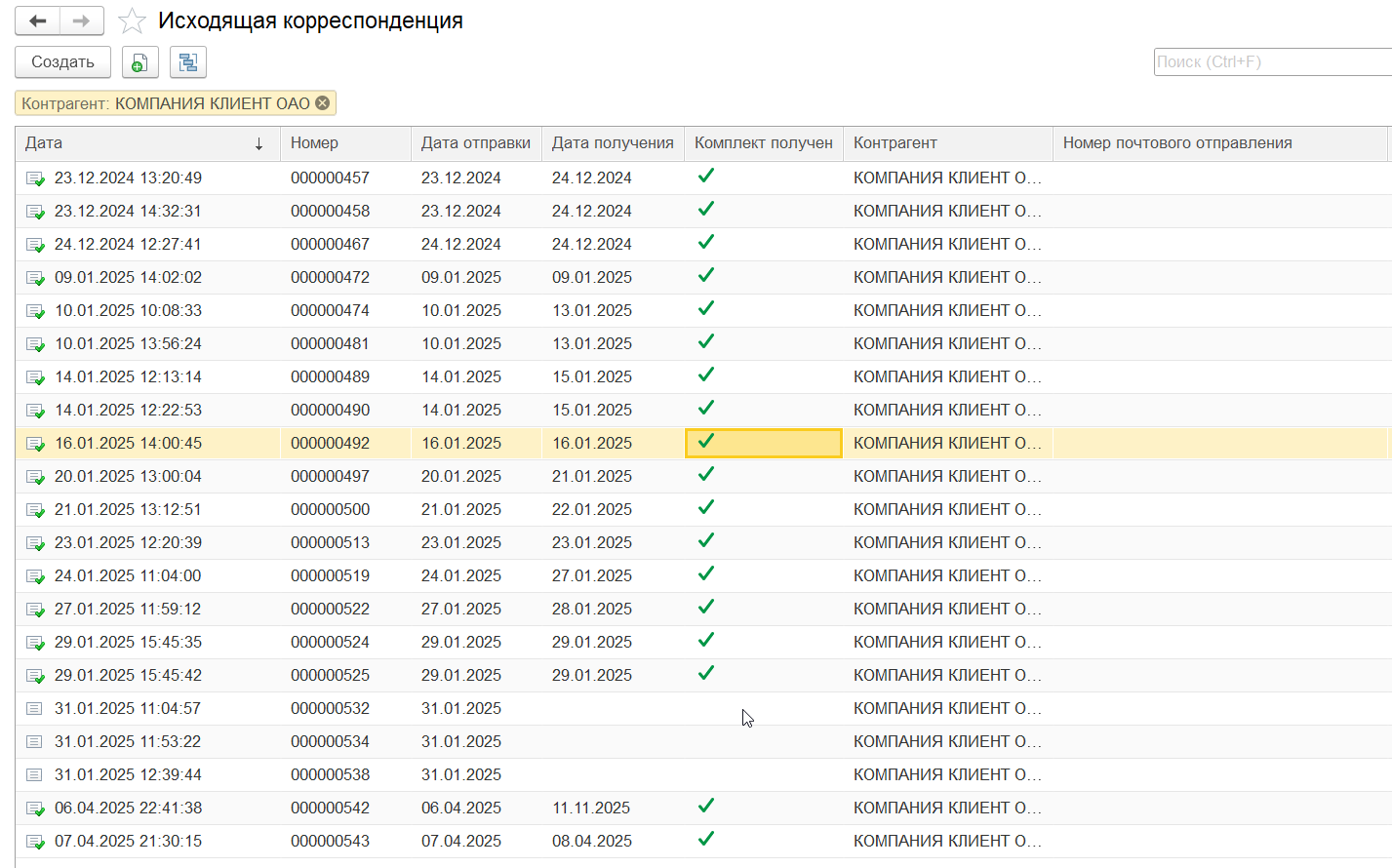Screen dimensions: 1392x868
Task: Select date cell 09.01.2025 14:02:02
Action: [128, 277]
